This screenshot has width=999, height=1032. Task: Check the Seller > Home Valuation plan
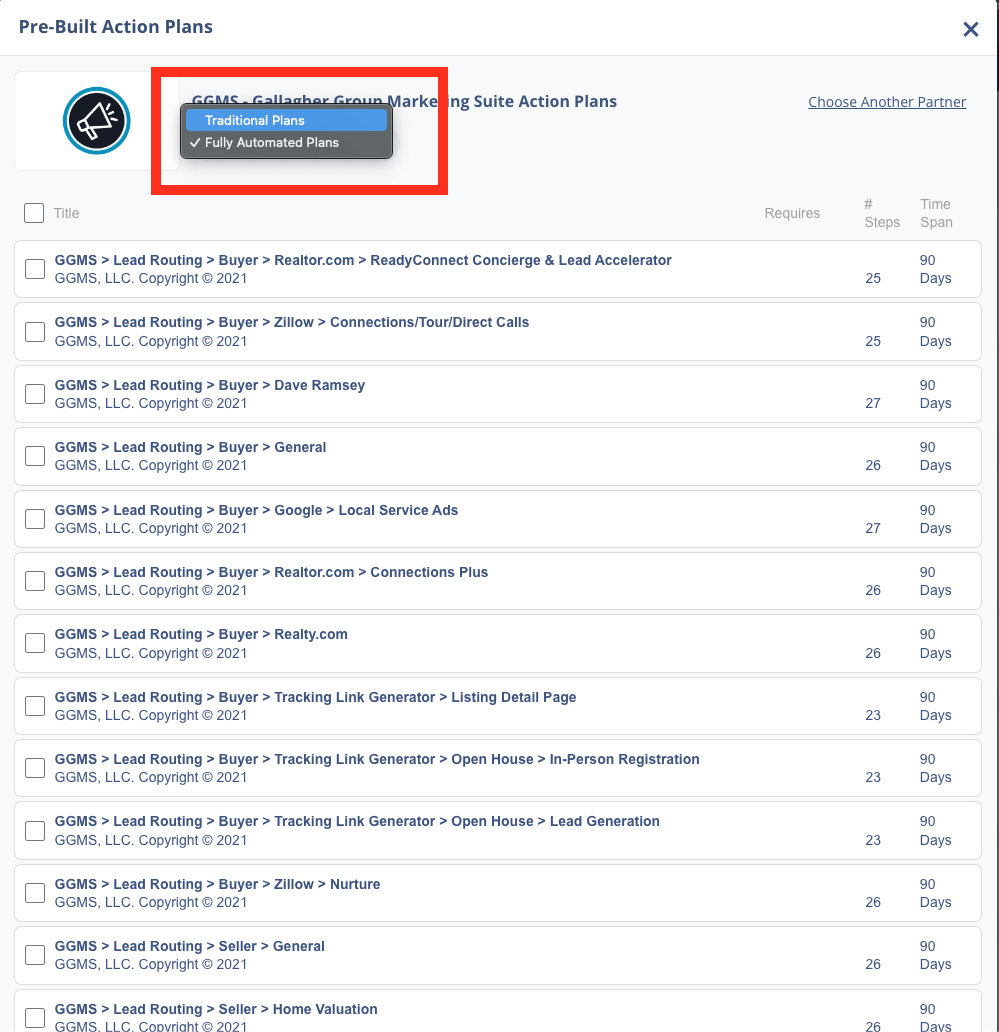pyautogui.click(x=35, y=1018)
